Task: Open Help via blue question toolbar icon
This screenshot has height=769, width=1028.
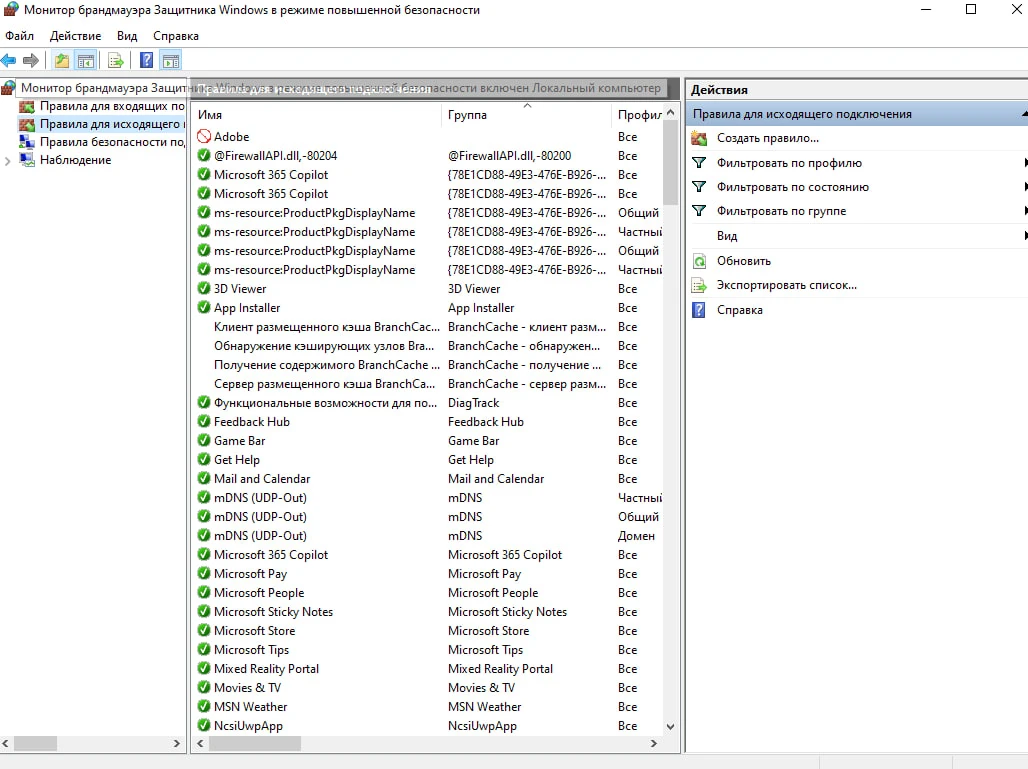Action: [146, 61]
